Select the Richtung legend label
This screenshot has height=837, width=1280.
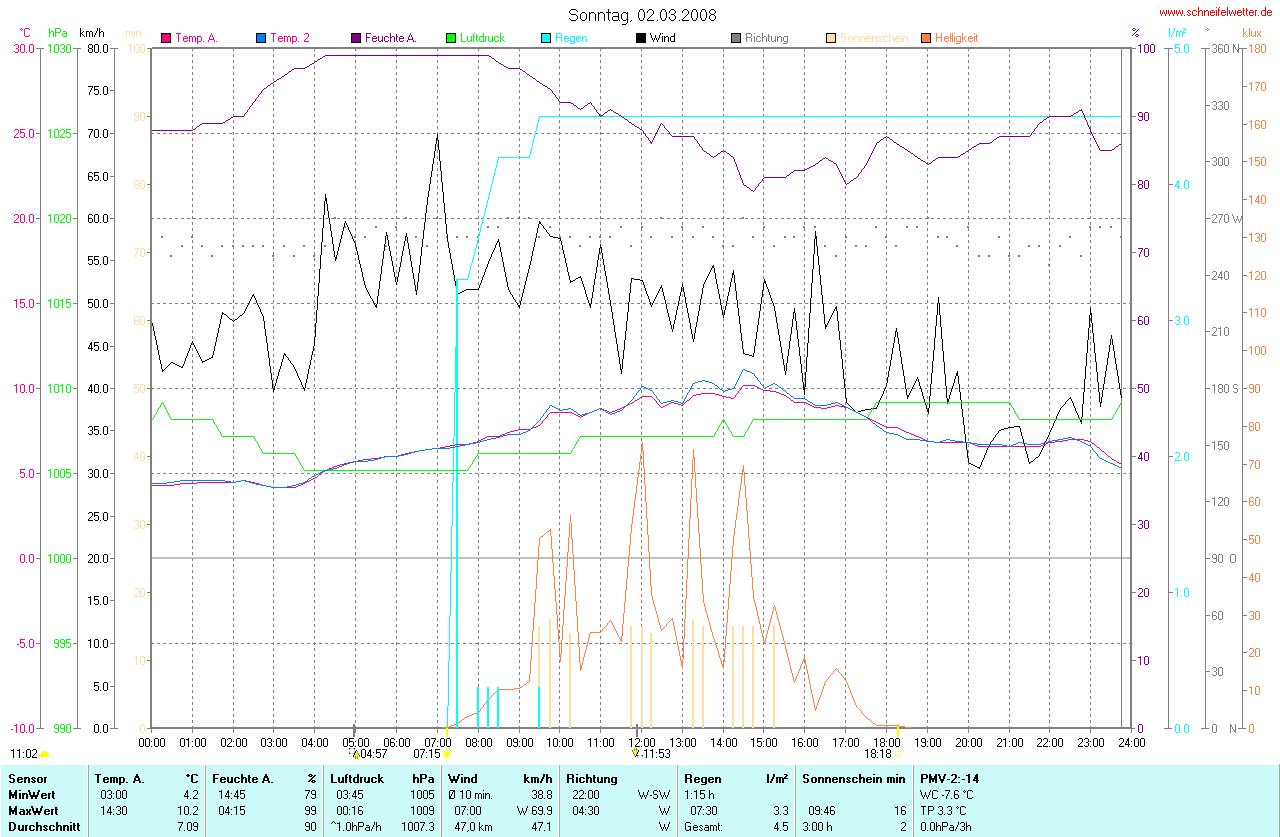pos(767,38)
